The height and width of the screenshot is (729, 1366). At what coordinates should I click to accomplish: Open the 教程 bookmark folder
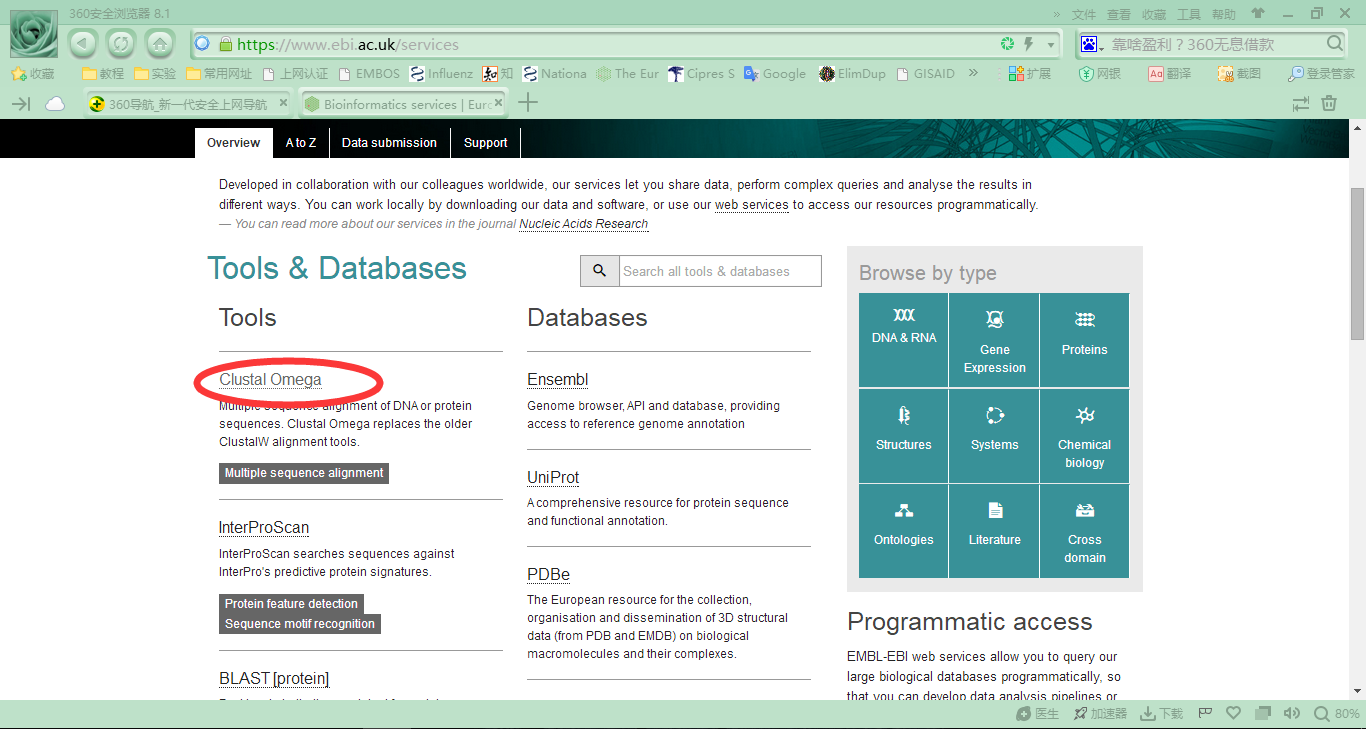click(103, 74)
